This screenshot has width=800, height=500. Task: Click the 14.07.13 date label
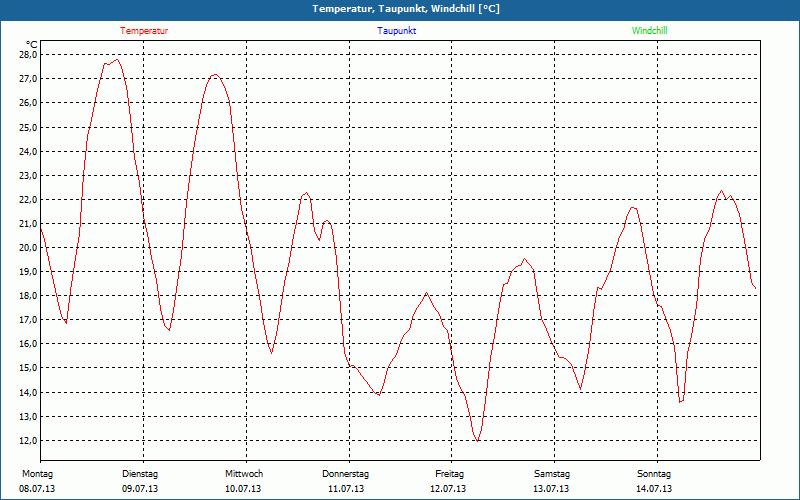point(654,489)
